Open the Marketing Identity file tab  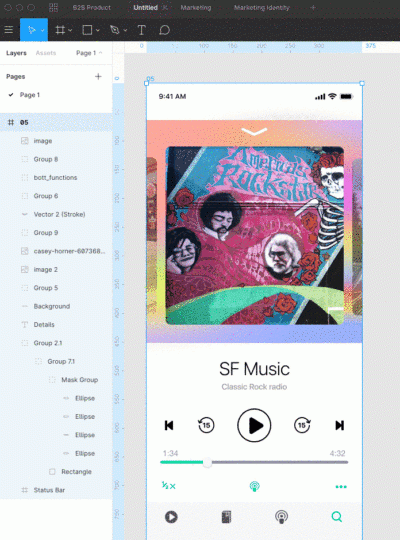[261, 8]
